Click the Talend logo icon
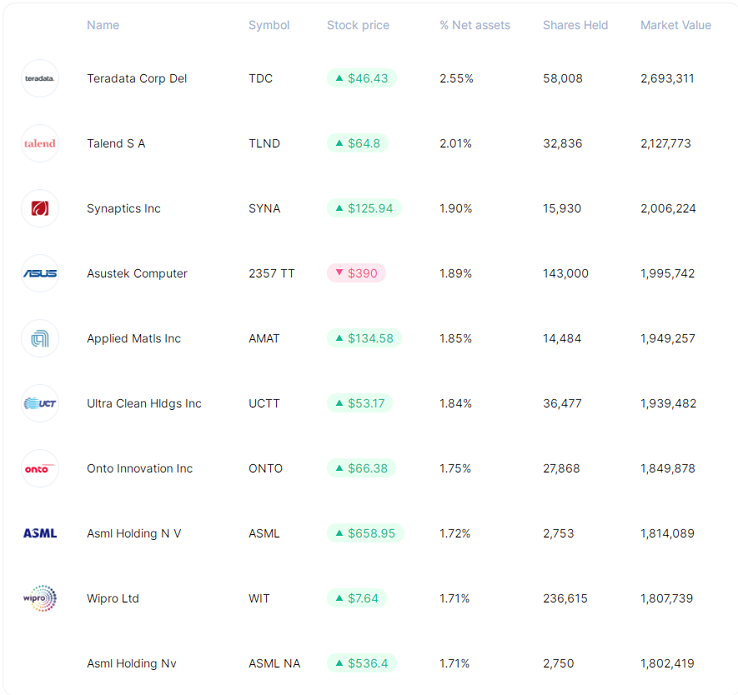Viewport: 738px width, 695px height. click(x=40, y=144)
